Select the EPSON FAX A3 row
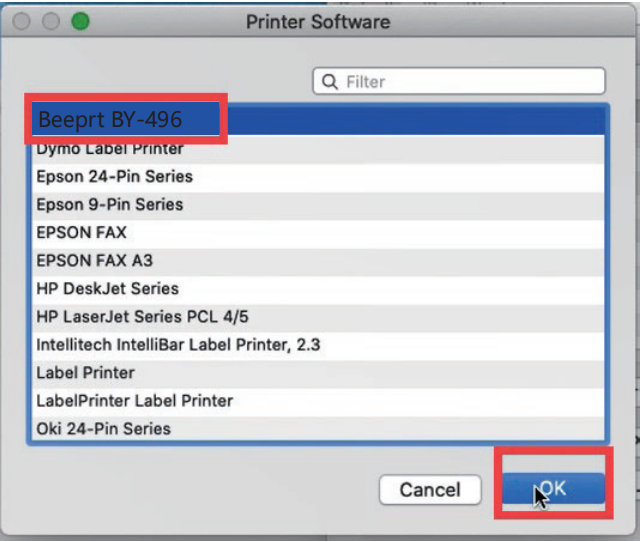The width and height of the screenshot is (640, 542). [318, 261]
